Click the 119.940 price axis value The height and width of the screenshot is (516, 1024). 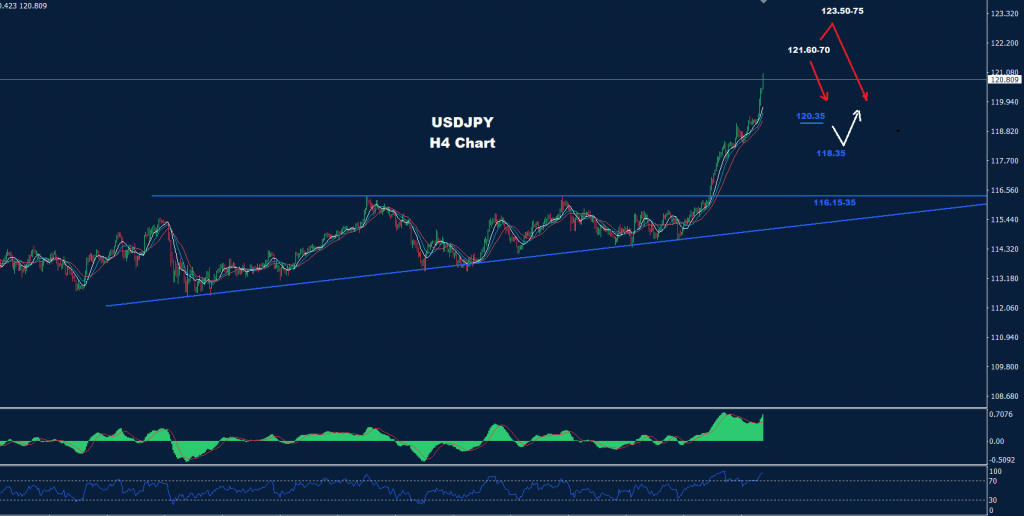point(1005,102)
